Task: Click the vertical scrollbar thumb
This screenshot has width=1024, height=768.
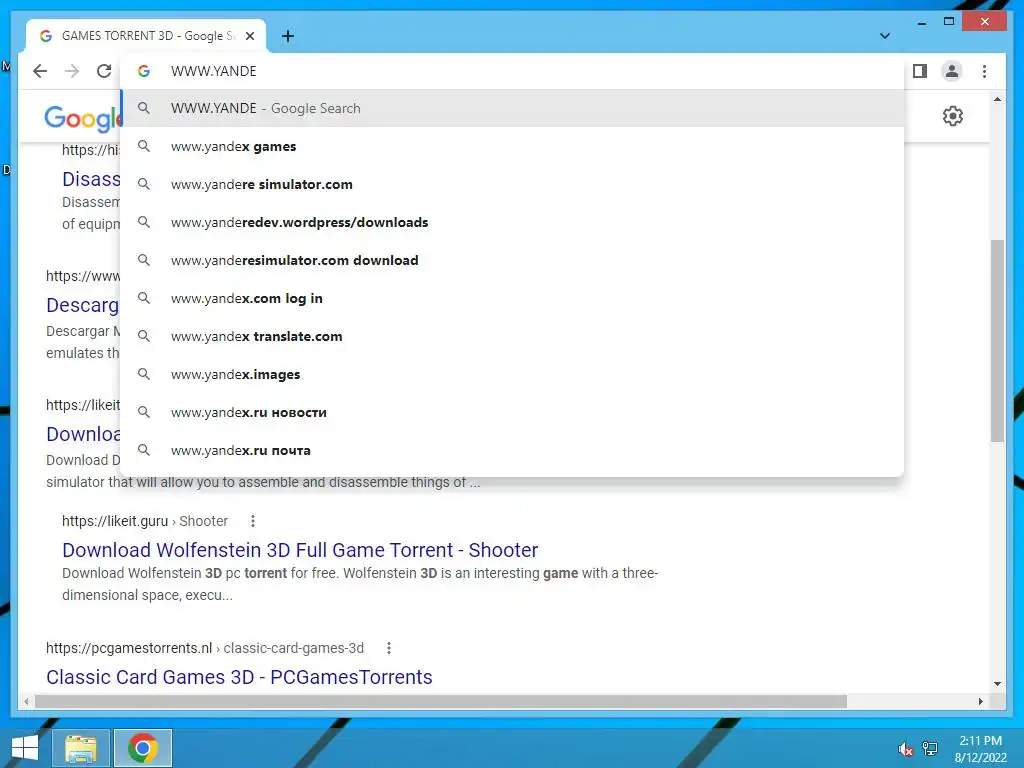Action: (997, 341)
